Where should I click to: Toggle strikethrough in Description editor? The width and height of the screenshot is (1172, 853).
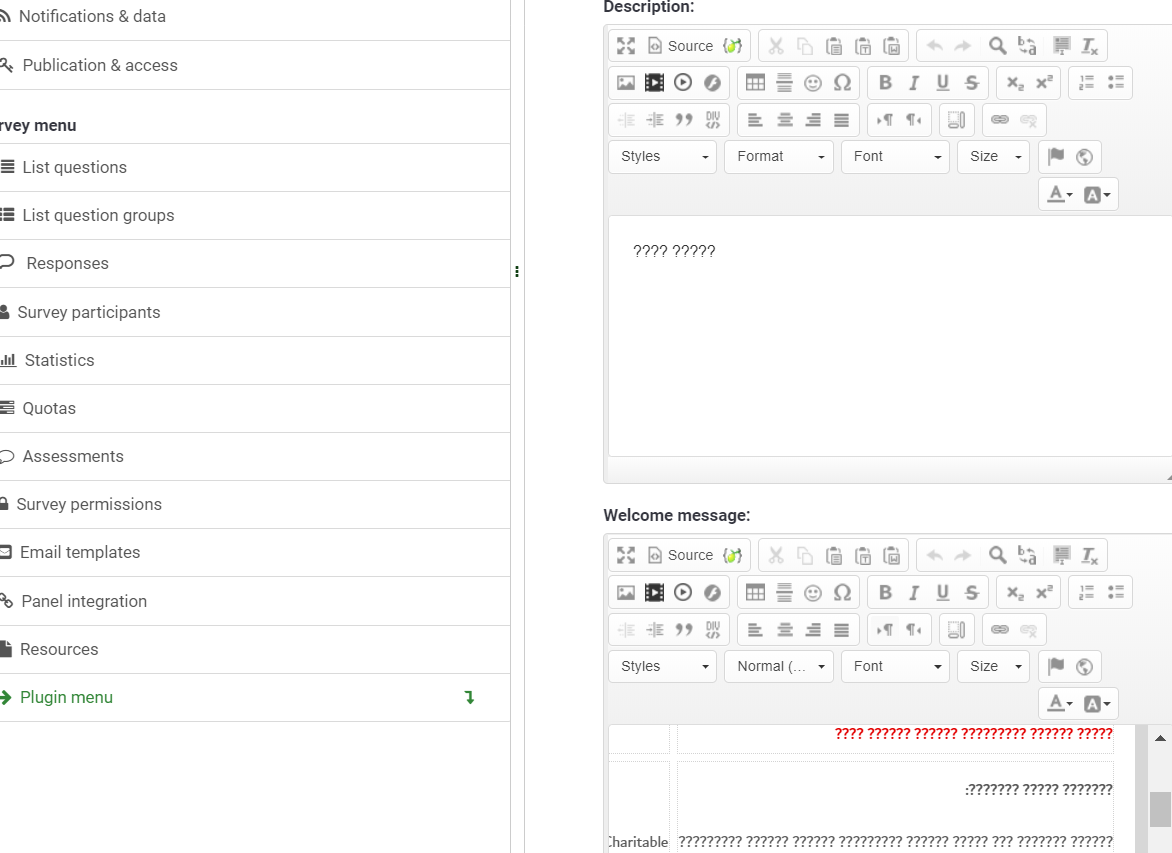point(972,83)
